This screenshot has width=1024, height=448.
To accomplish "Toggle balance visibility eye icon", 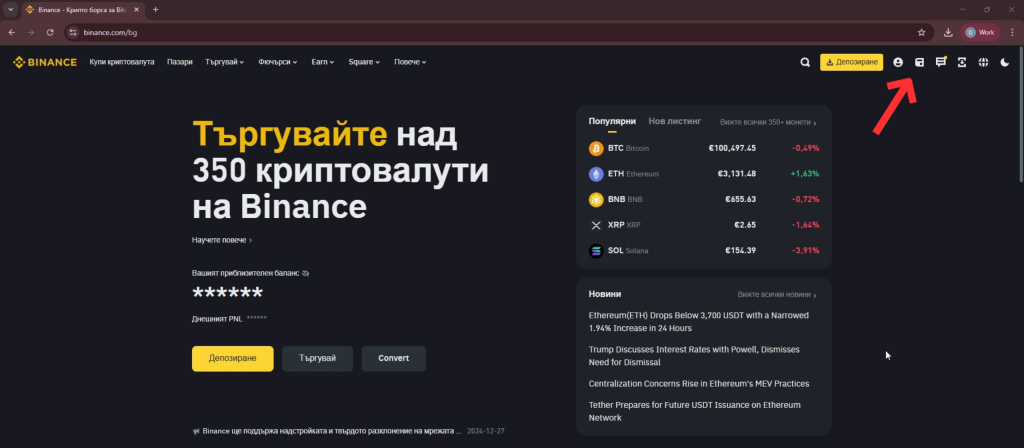I will click(306, 273).
